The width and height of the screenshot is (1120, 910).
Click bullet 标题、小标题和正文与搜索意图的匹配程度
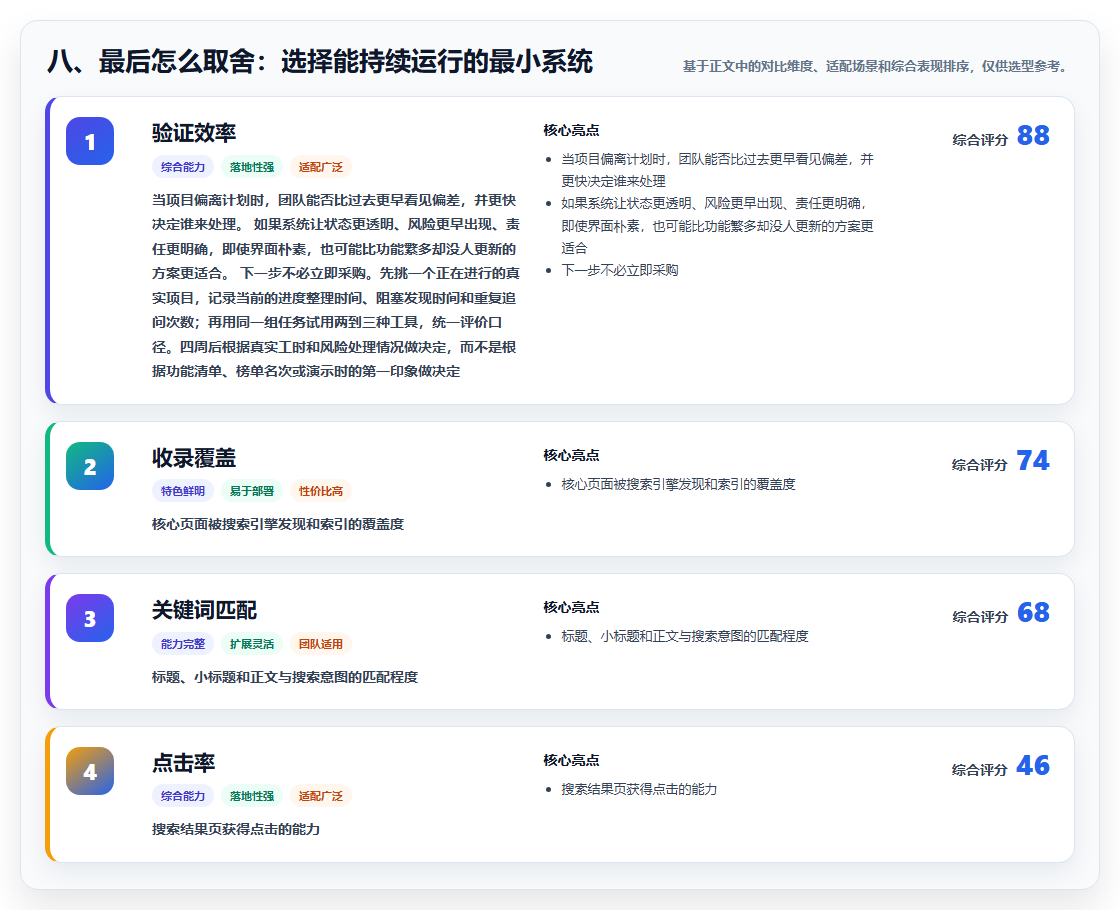click(685, 636)
